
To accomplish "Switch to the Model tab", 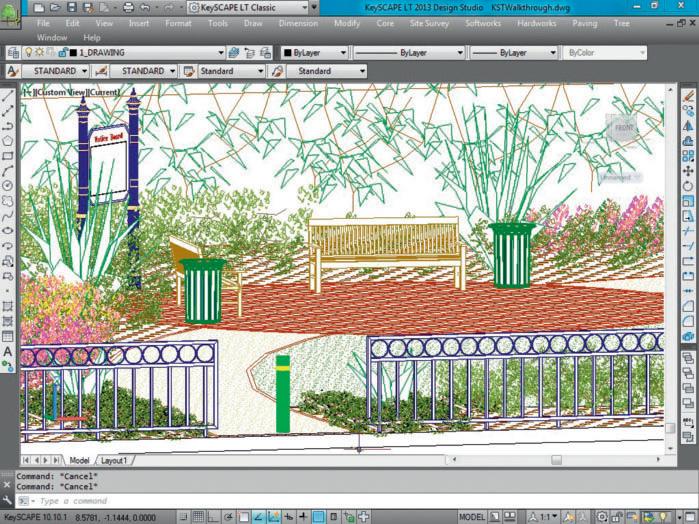I will pos(79,460).
